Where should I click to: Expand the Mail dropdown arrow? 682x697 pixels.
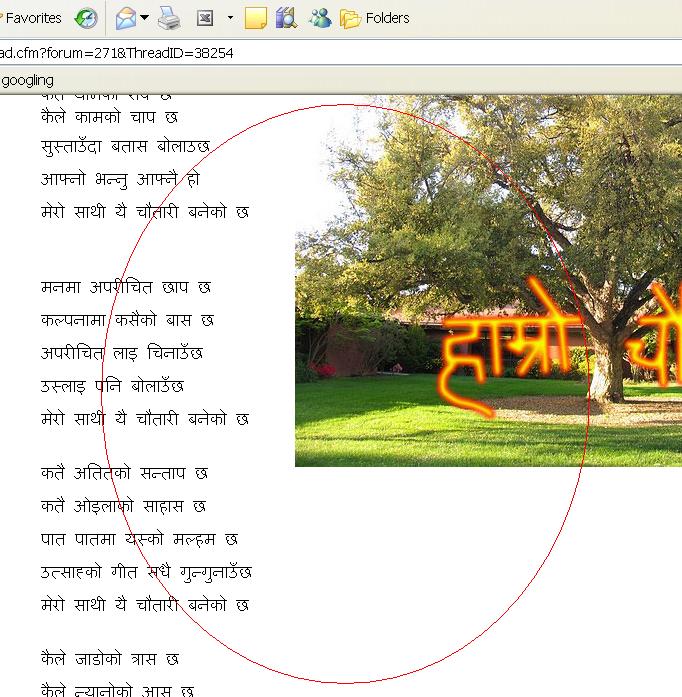click(x=145, y=18)
